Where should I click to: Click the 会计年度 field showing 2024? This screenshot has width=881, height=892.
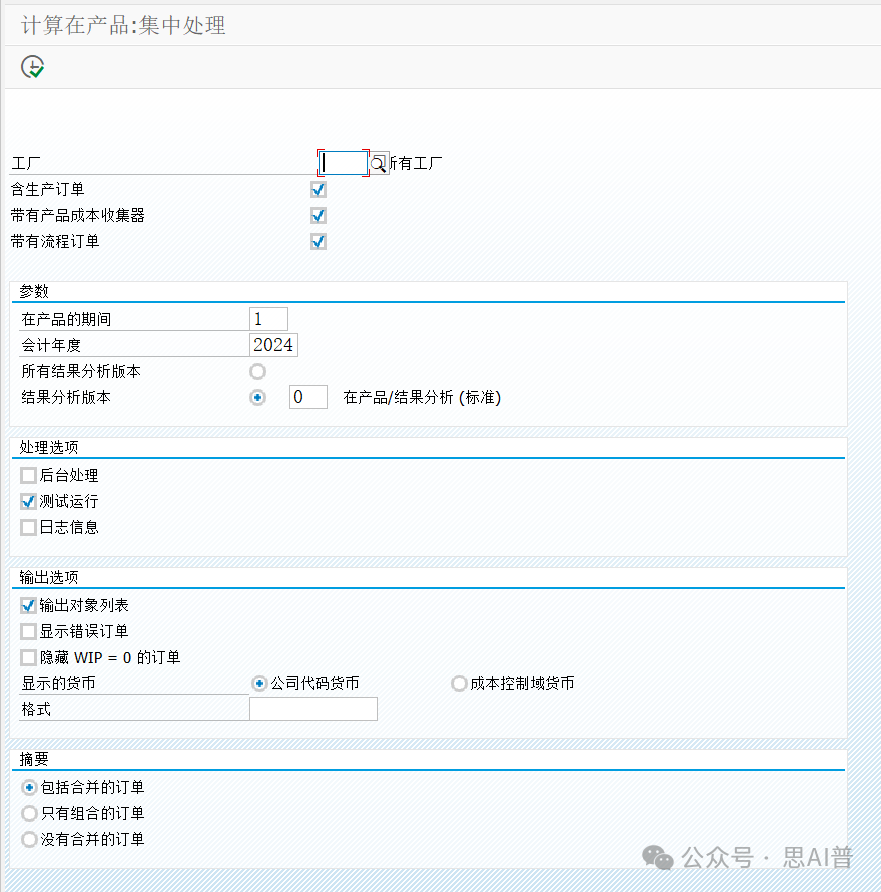273,345
